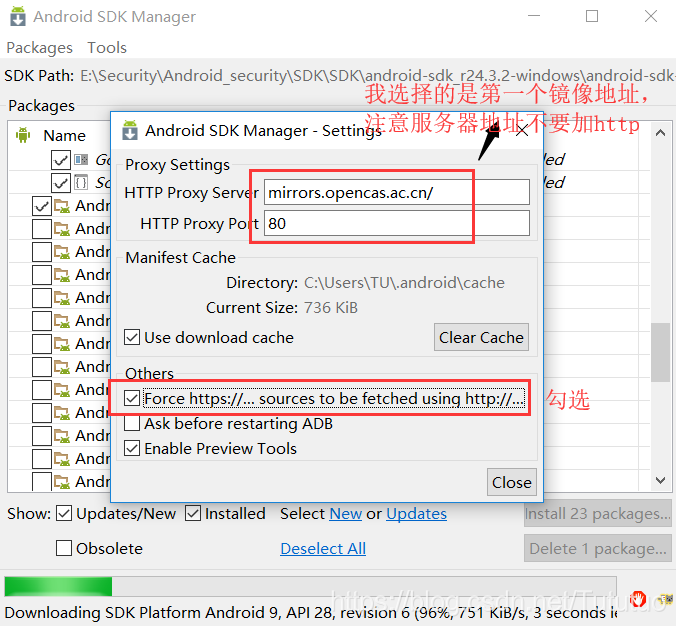Click the Android robot icon beside Name header
The height and width of the screenshot is (626, 676).
pos(23,135)
